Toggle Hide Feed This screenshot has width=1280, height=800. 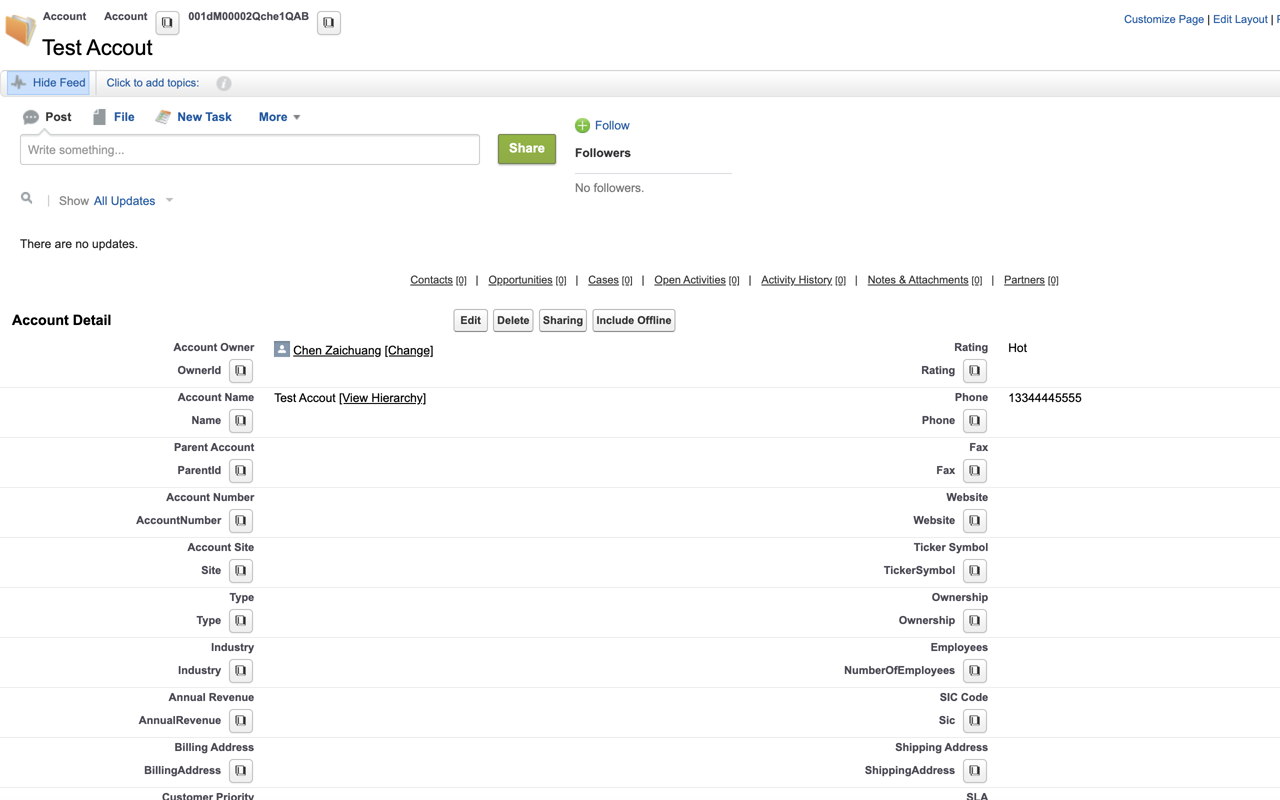pyautogui.click(x=47, y=82)
